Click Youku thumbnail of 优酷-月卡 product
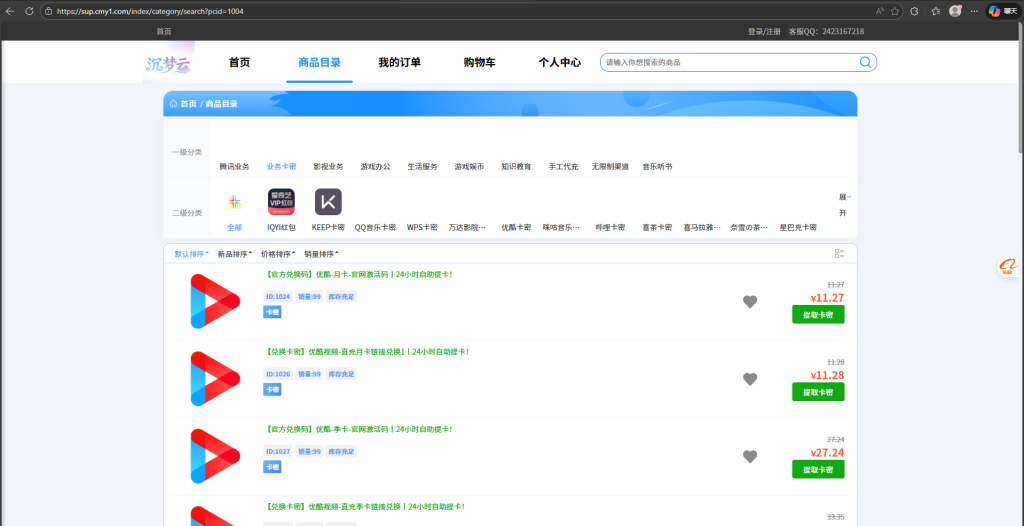 (x=216, y=301)
